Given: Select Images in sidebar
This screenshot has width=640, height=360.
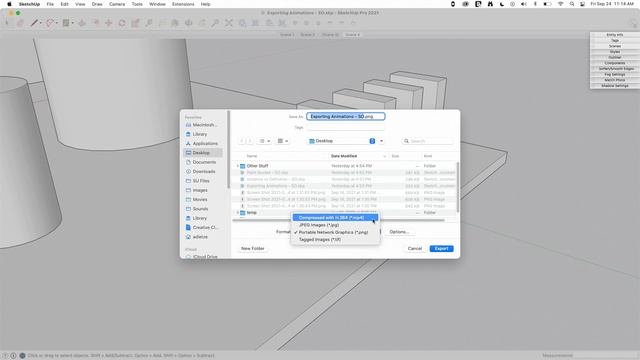Looking at the screenshot, I should tap(203, 190).
